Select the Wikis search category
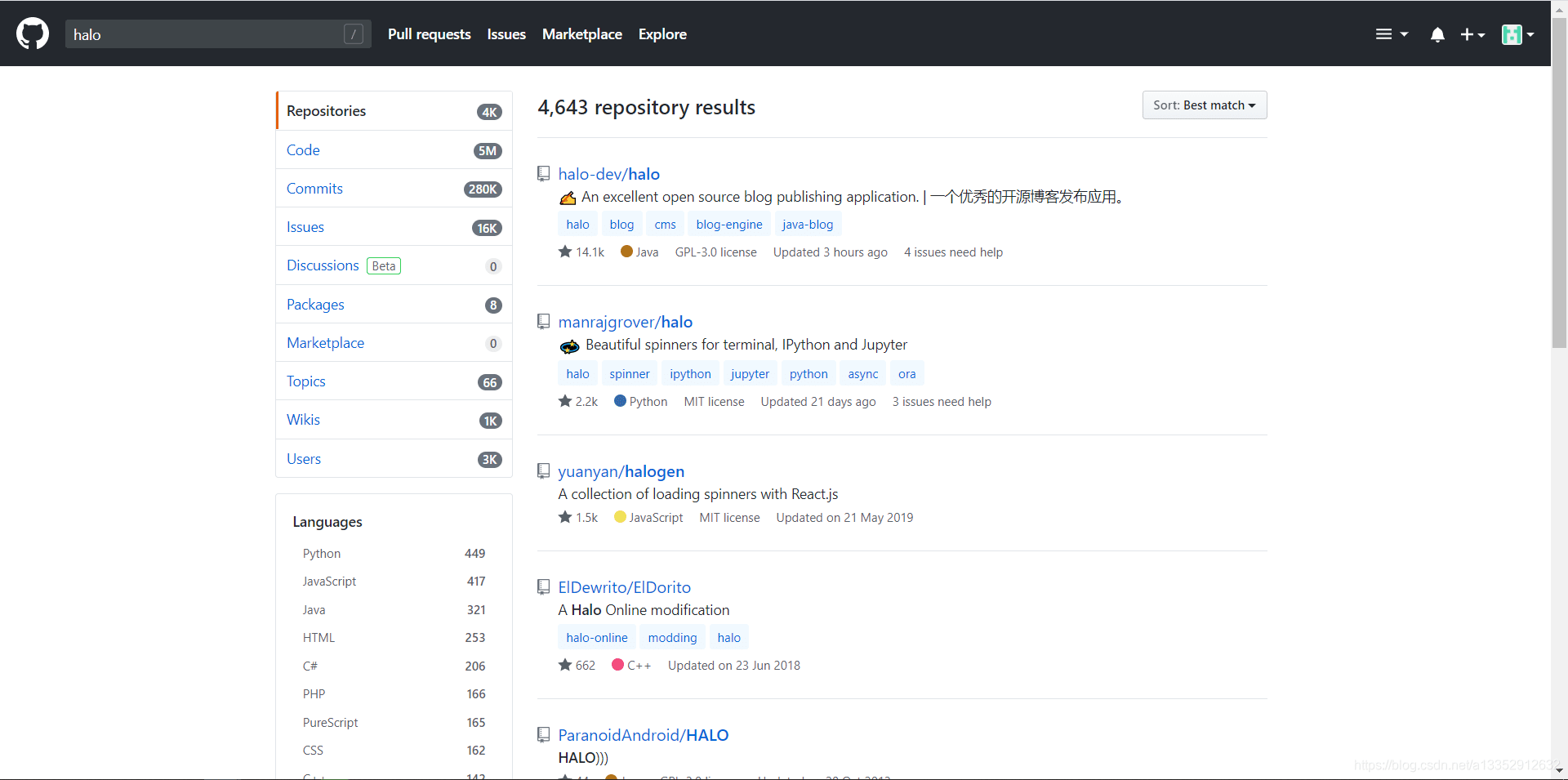 point(394,420)
